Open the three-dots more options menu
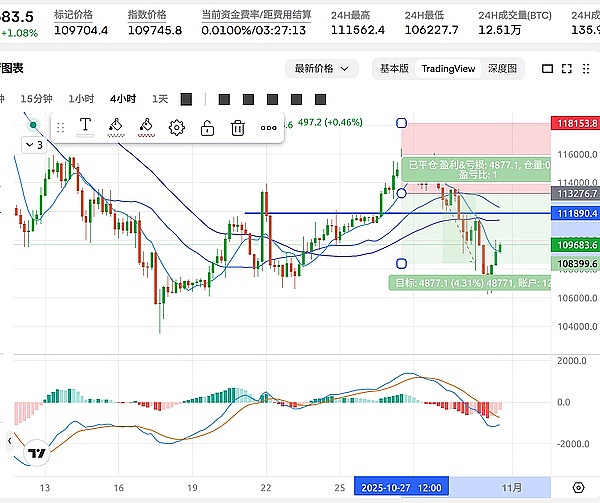 coord(269,127)
